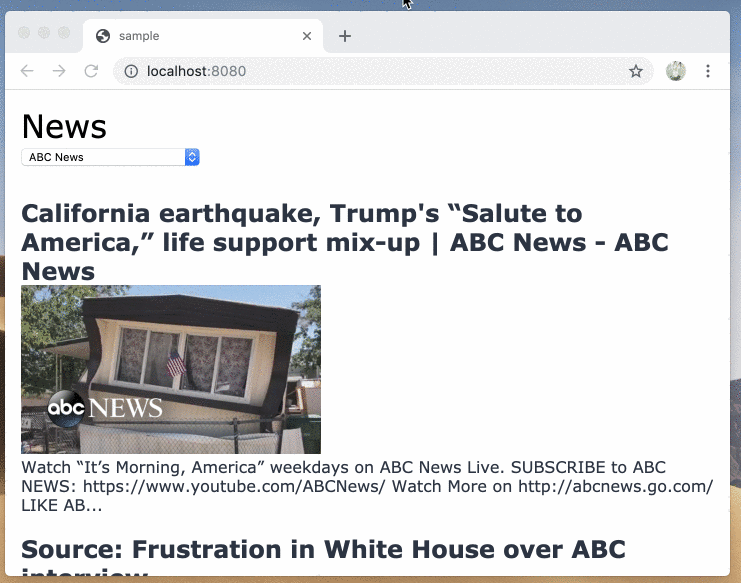Viewport: 741px width, 583px height.
Task: Open the abc NEWS earthquake house thumbnail
Action: [171, 369]
